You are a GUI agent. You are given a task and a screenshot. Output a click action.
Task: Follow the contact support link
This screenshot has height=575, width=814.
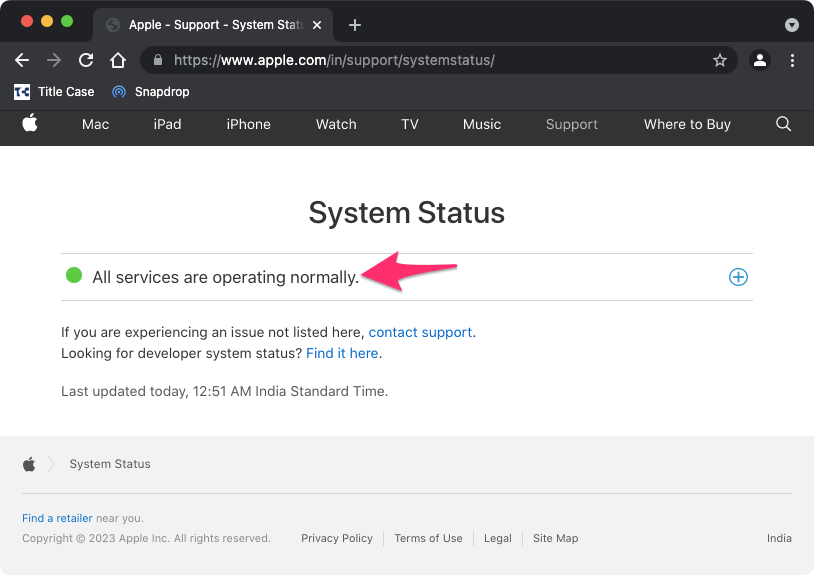pos(420,332)
